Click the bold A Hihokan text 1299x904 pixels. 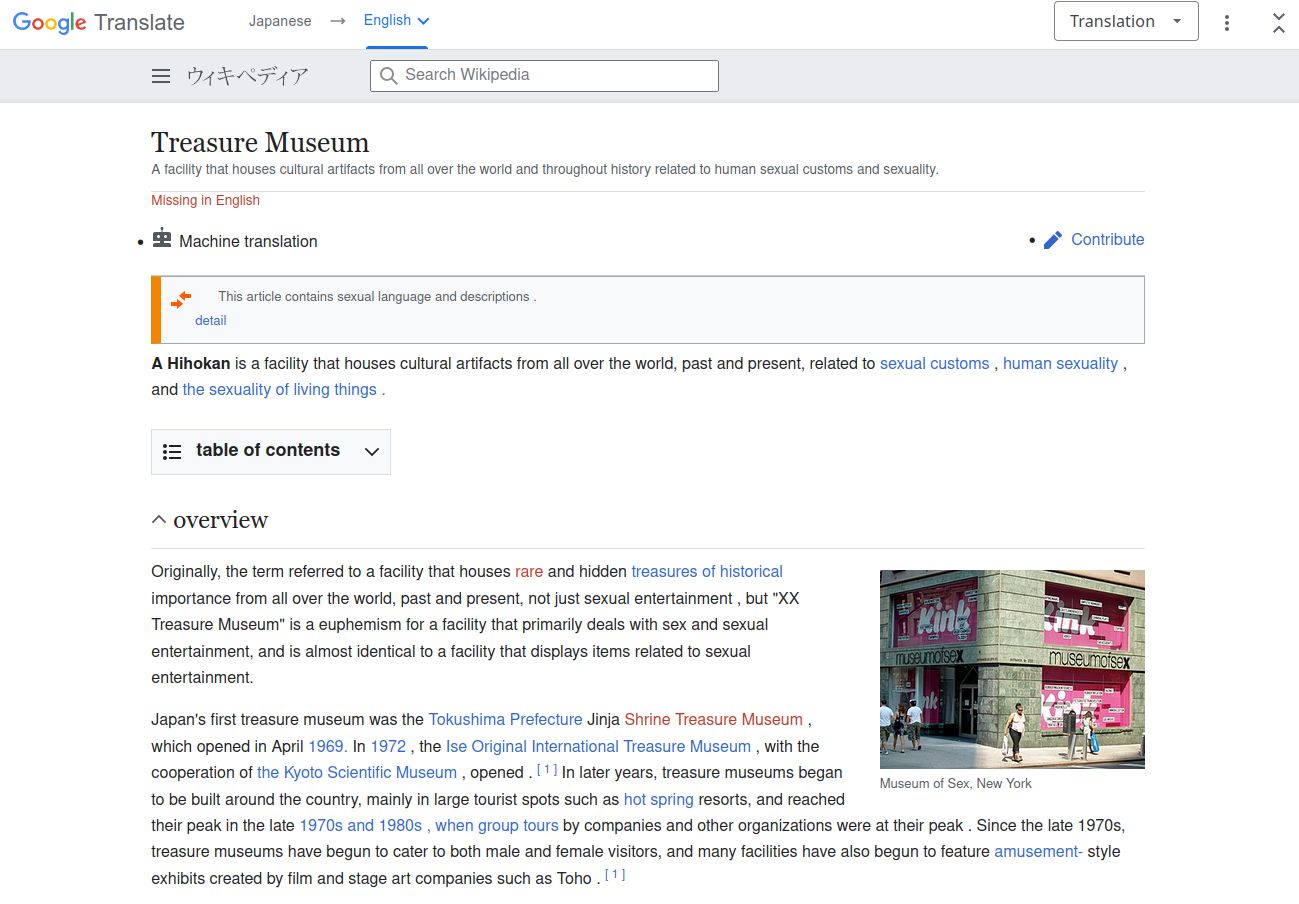pos(191,364)
